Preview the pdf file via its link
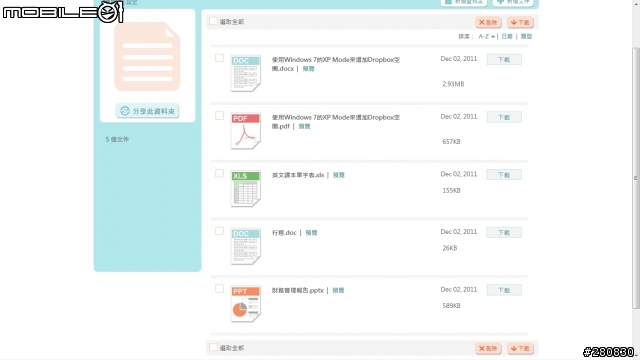Screen dimensions: 640x360 (x=304, y=127)
